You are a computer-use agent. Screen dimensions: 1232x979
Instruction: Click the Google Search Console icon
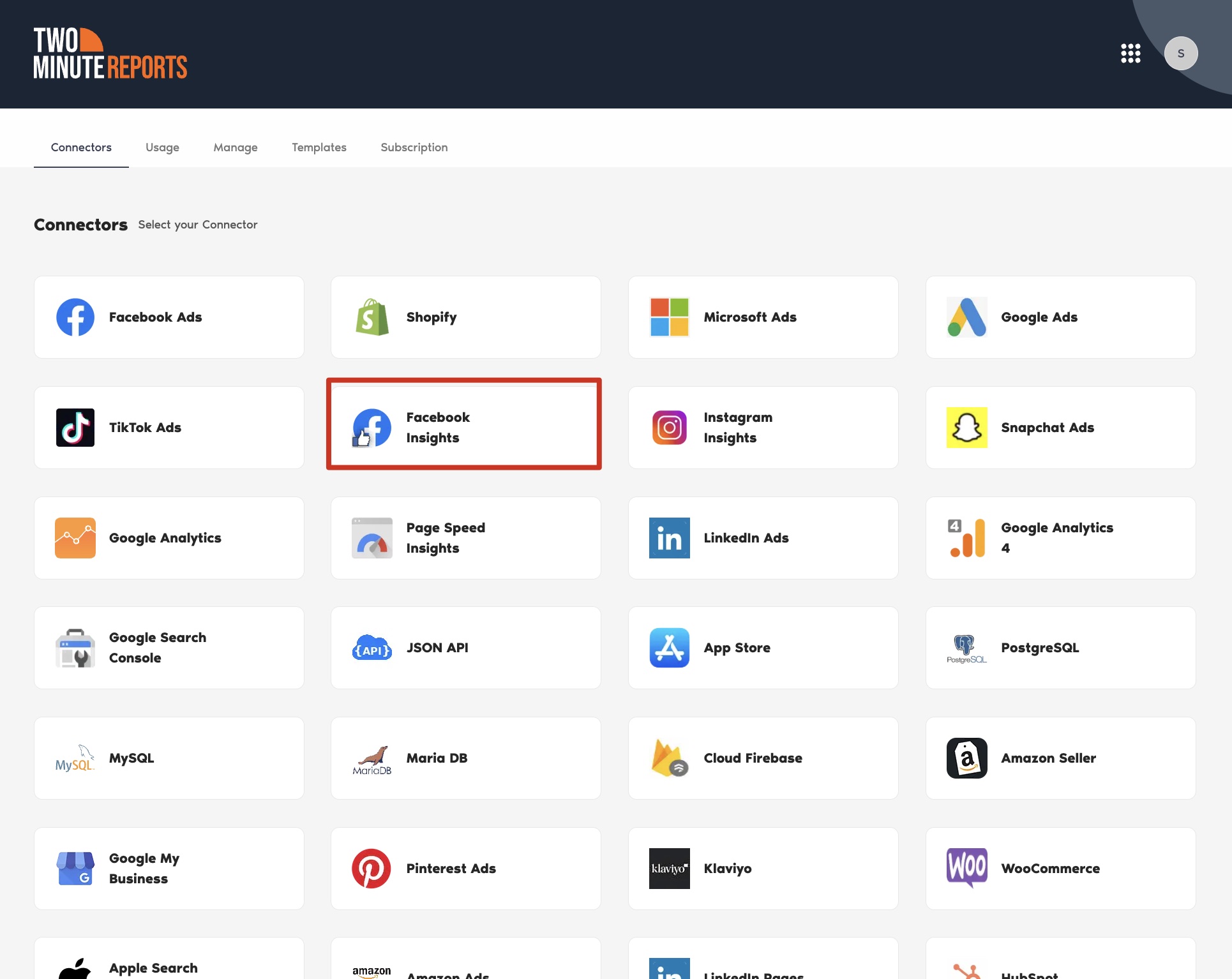tap(75, 648)
